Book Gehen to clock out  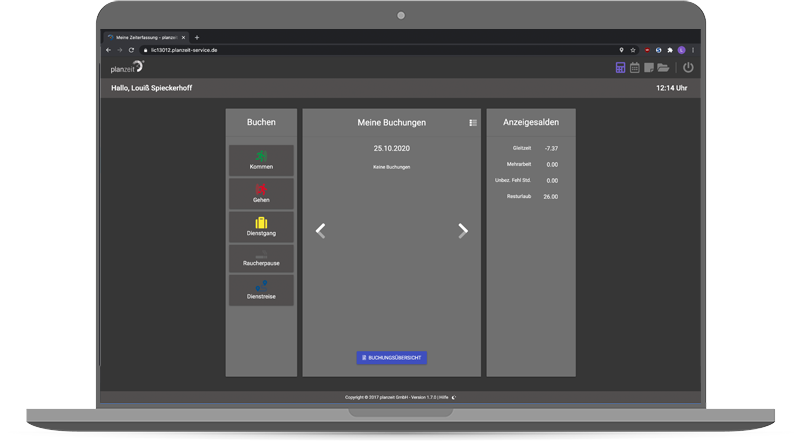point(261,193)
